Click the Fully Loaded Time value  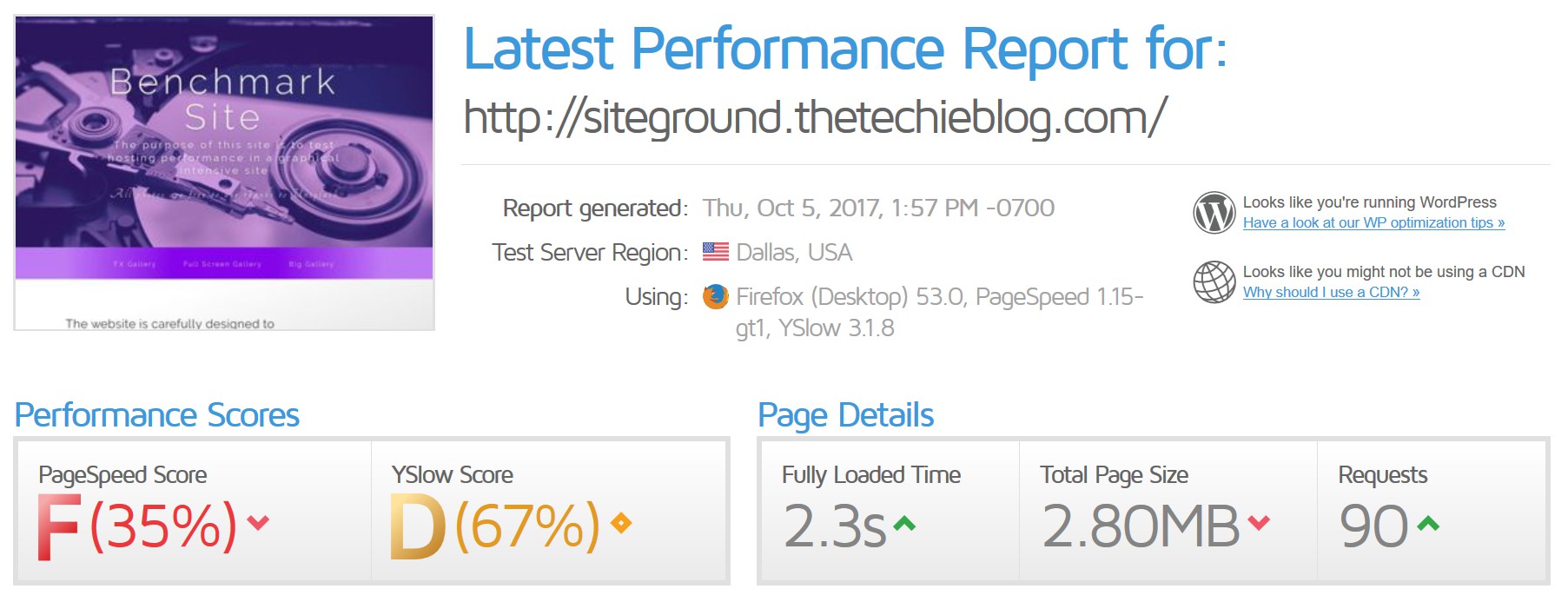click(835, 526)
